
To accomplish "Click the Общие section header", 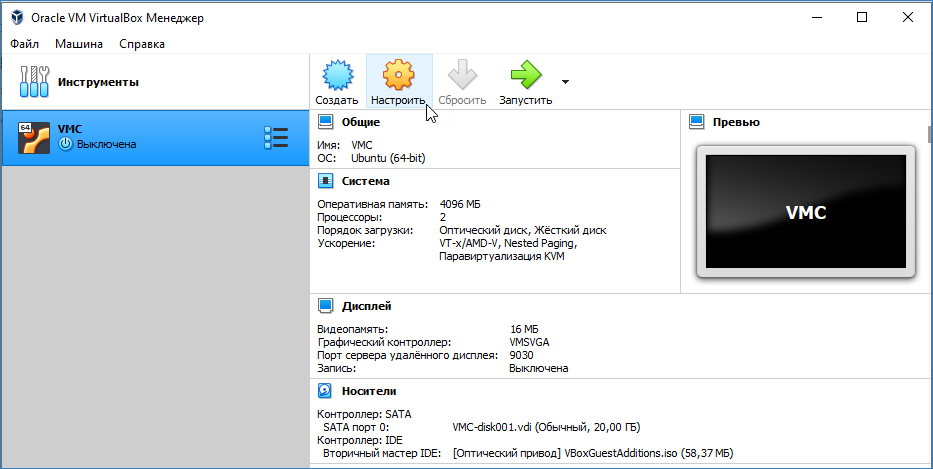I will tap(360, 122).
